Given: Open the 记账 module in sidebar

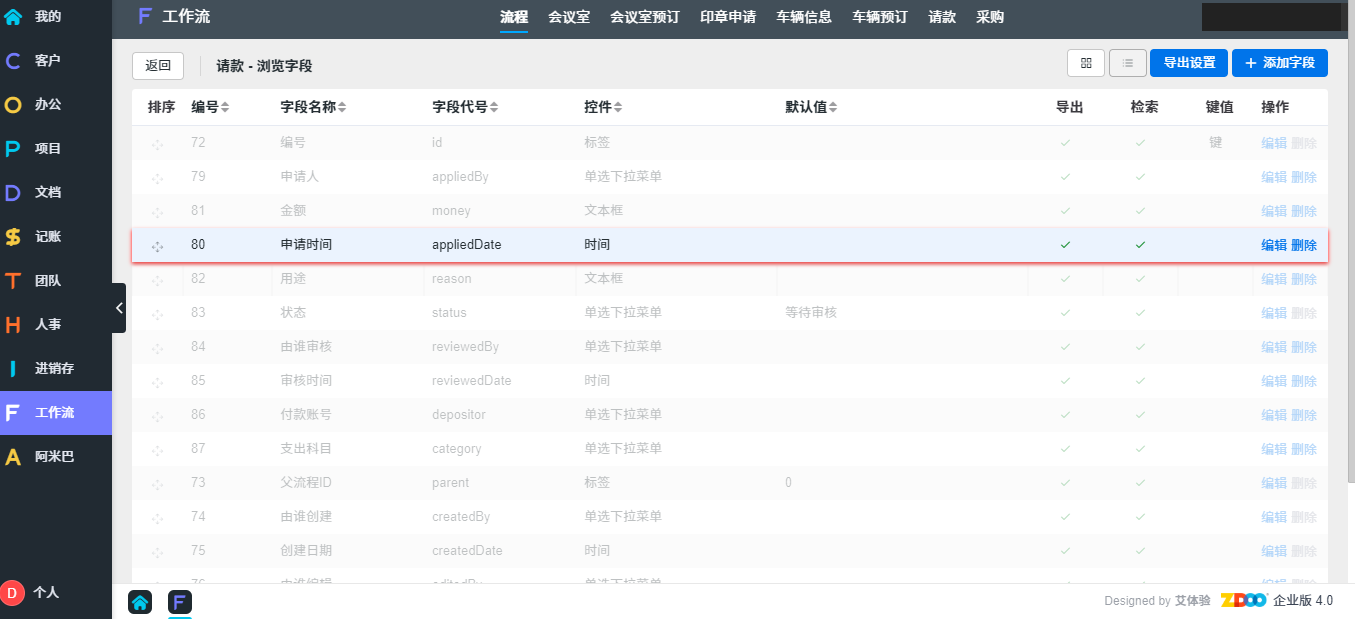Looking at the screenshot, I should 56,236.
